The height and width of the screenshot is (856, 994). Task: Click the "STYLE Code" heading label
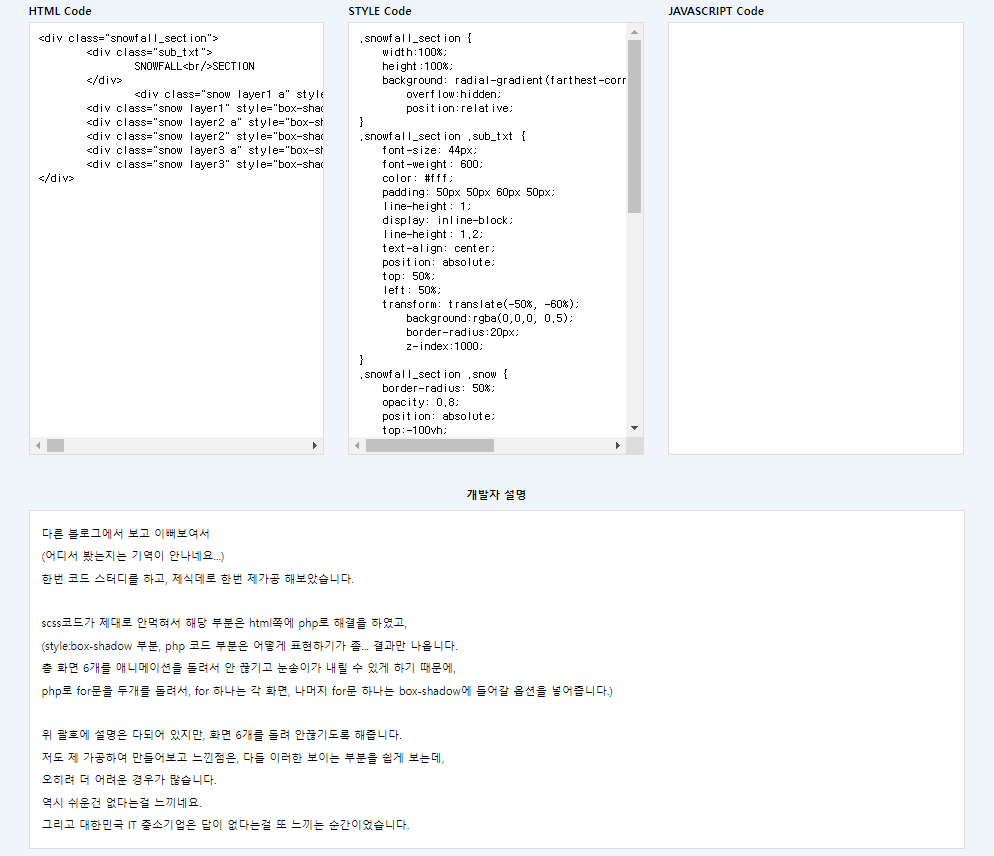(x=380, y=11)
